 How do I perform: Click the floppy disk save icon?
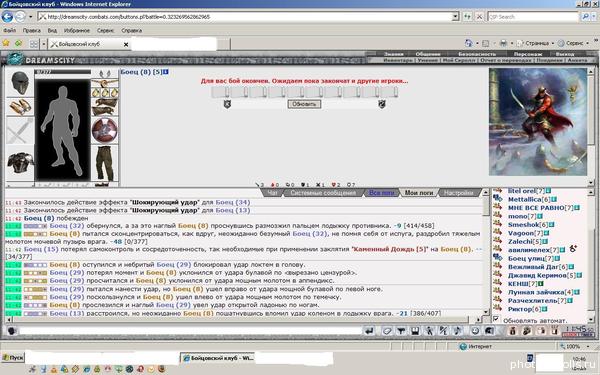pos(416,331)
